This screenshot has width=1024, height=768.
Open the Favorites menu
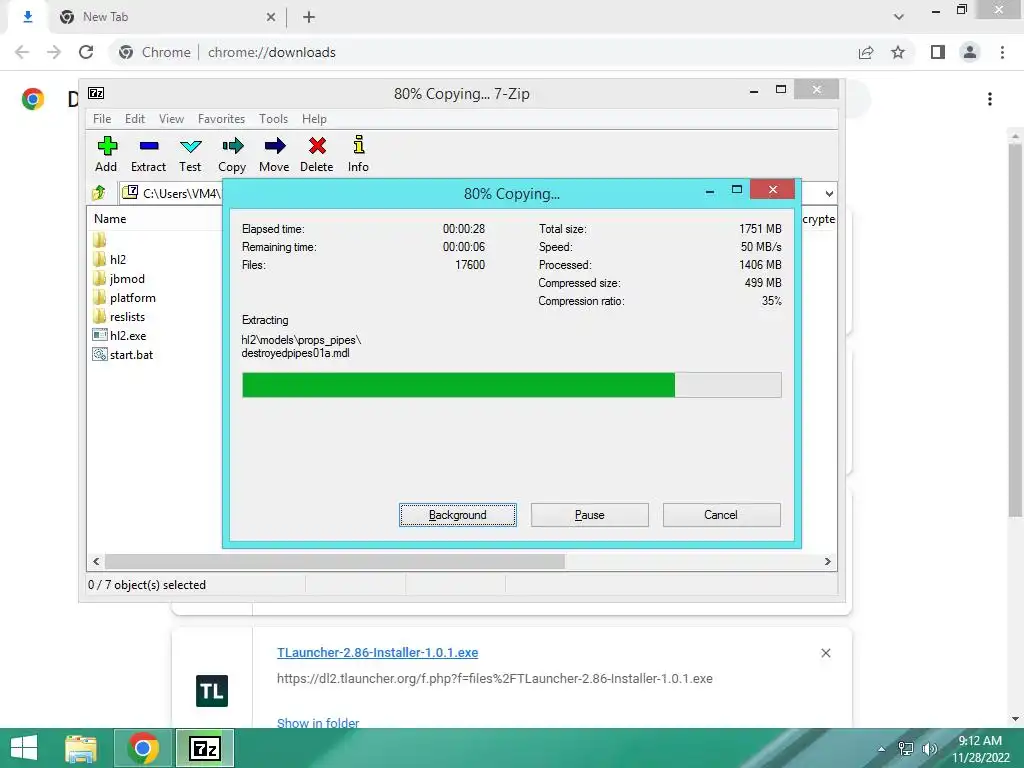[x=221, y=119]
